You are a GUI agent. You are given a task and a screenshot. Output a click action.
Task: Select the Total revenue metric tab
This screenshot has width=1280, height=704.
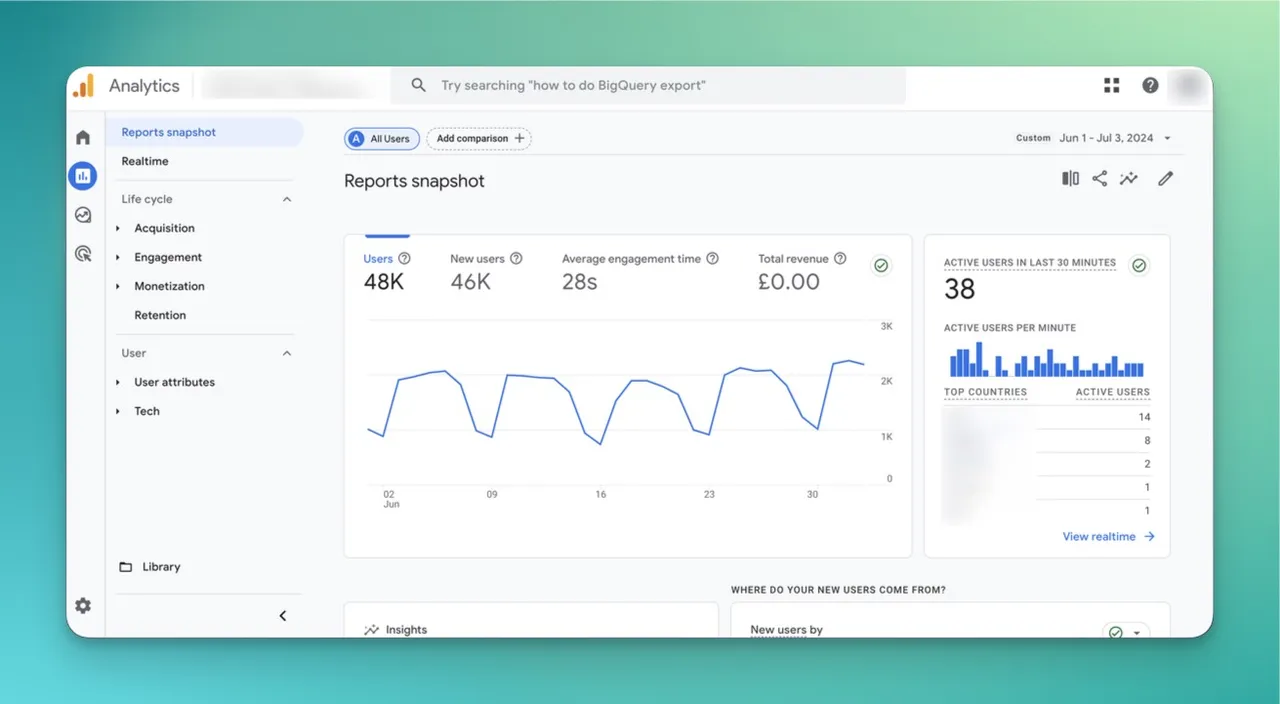(802, 272)
